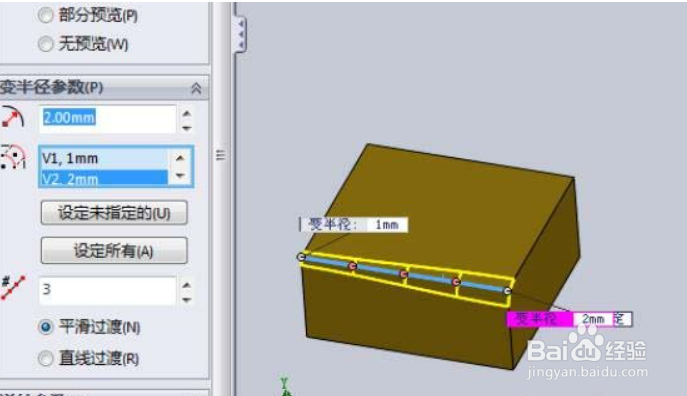Click the third red control point on edge
Screen dimensions: 687x396
pyautogui.click(x=456, y=282)
